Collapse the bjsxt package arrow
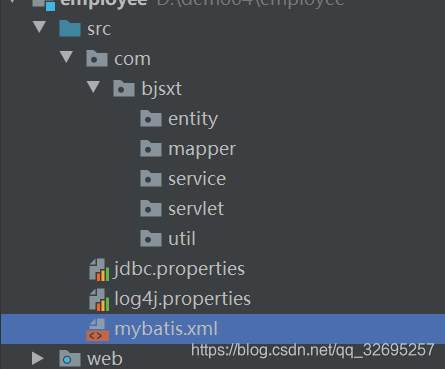The image size is (445, 369). pos(94,87)
